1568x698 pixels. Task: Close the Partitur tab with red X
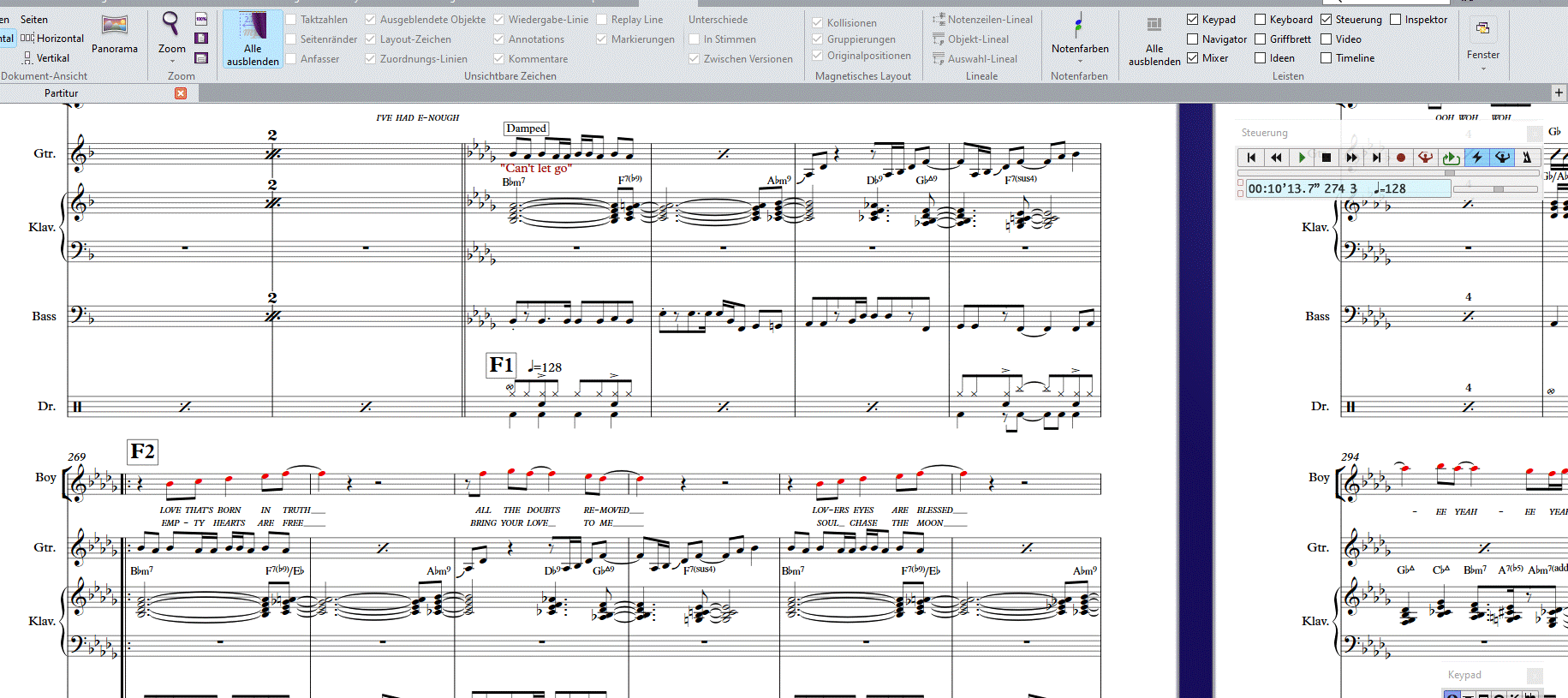tap(181, 93)
